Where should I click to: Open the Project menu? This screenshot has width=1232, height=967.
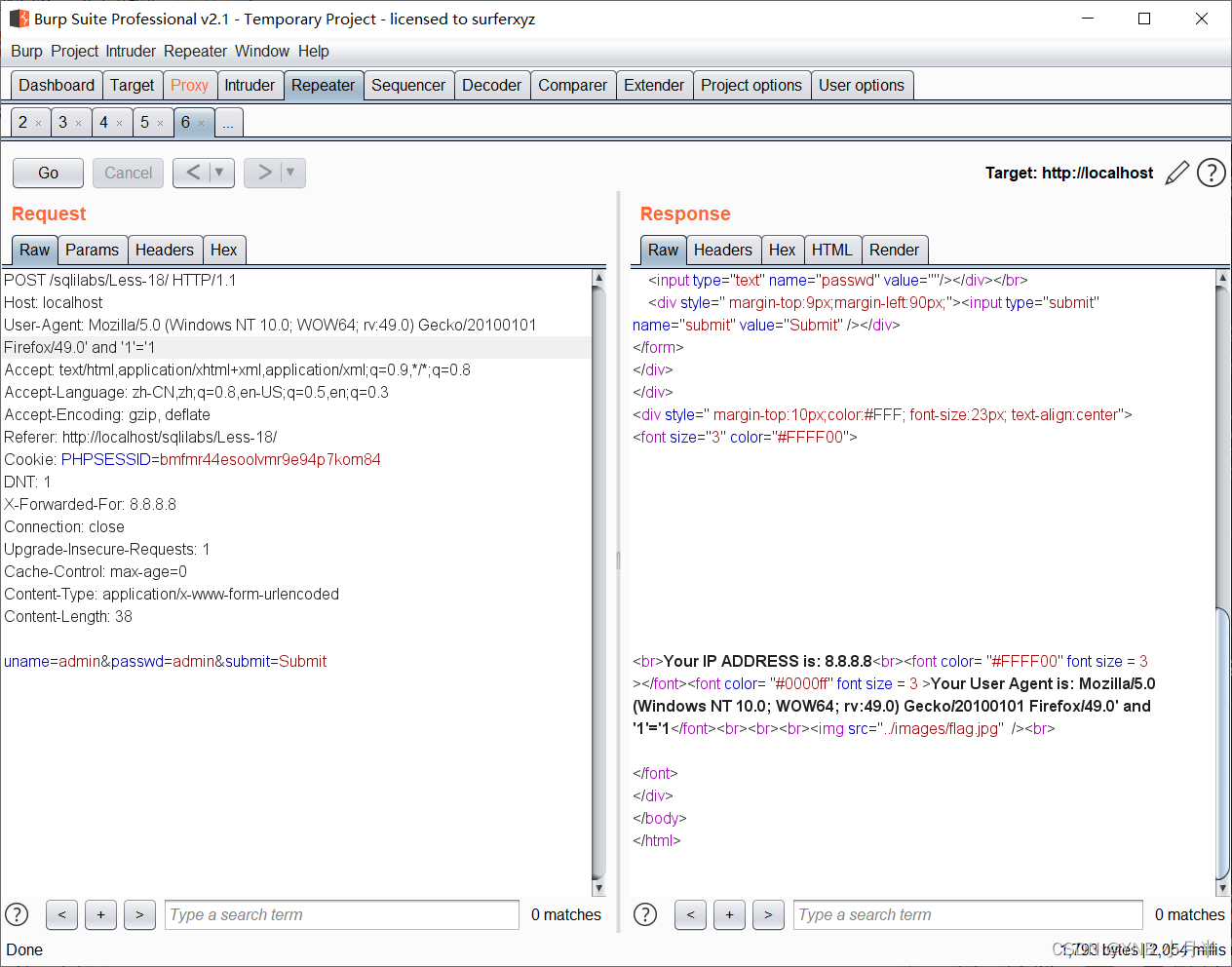(75, 51)
